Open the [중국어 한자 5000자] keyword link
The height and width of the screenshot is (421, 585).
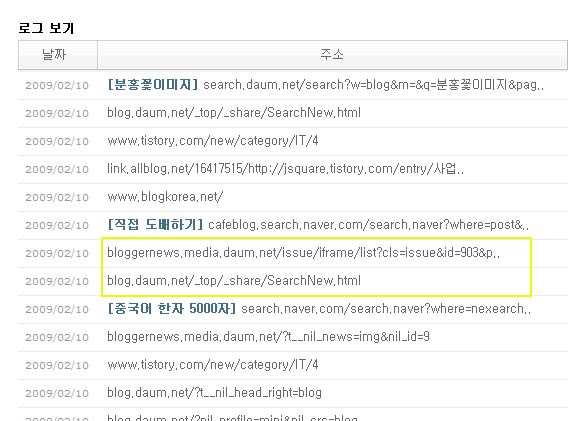pyautogui.click(x=172, y=309)
